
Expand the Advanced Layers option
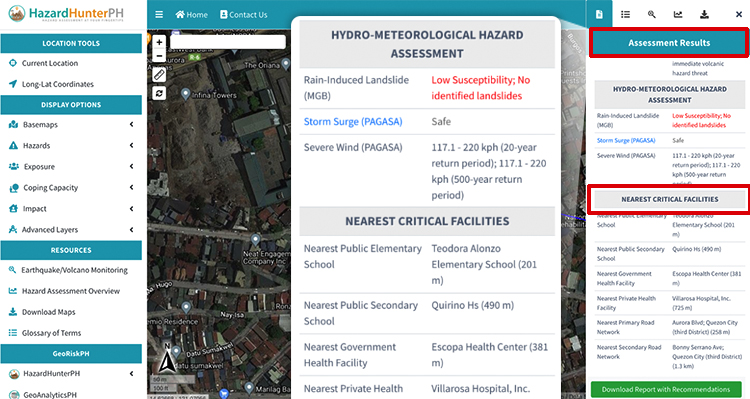click(x=71, y=230)
